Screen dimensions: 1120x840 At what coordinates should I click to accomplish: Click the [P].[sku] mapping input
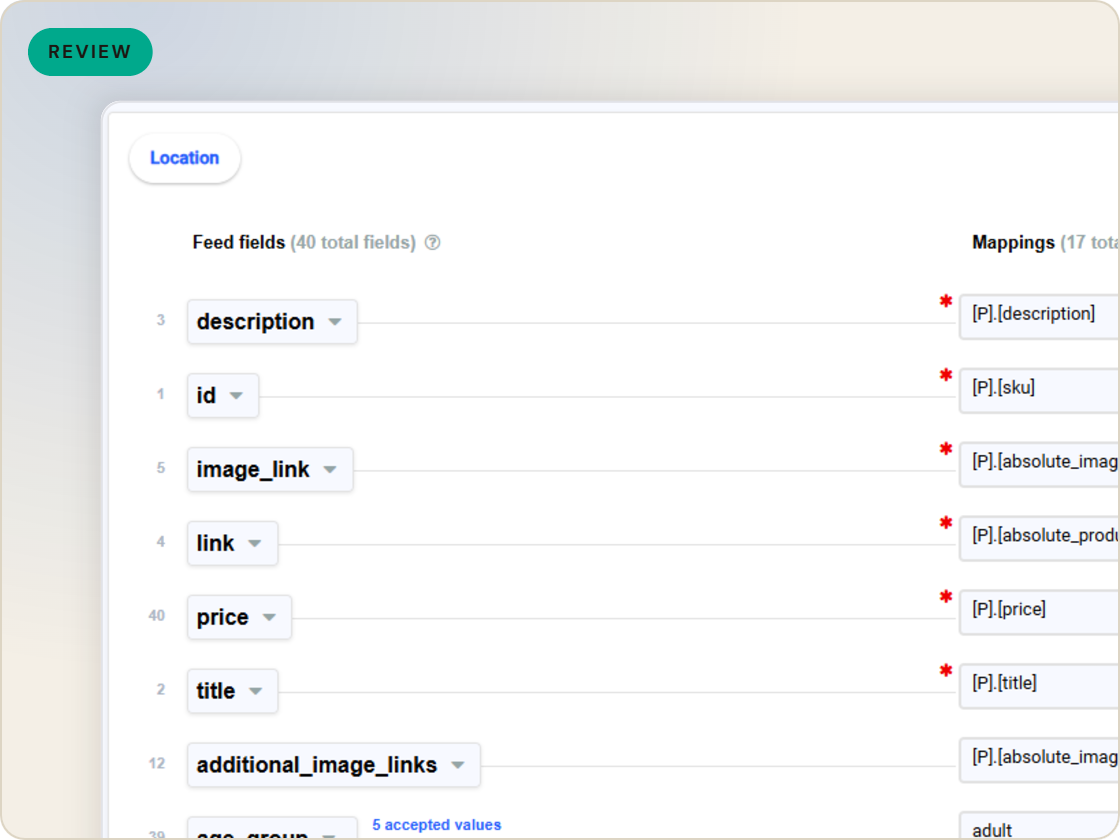click(1039, 390)
